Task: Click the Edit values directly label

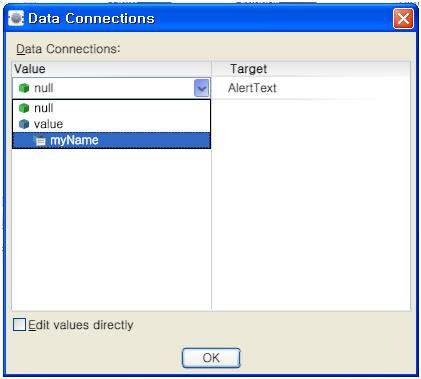Action: (81, 325)
